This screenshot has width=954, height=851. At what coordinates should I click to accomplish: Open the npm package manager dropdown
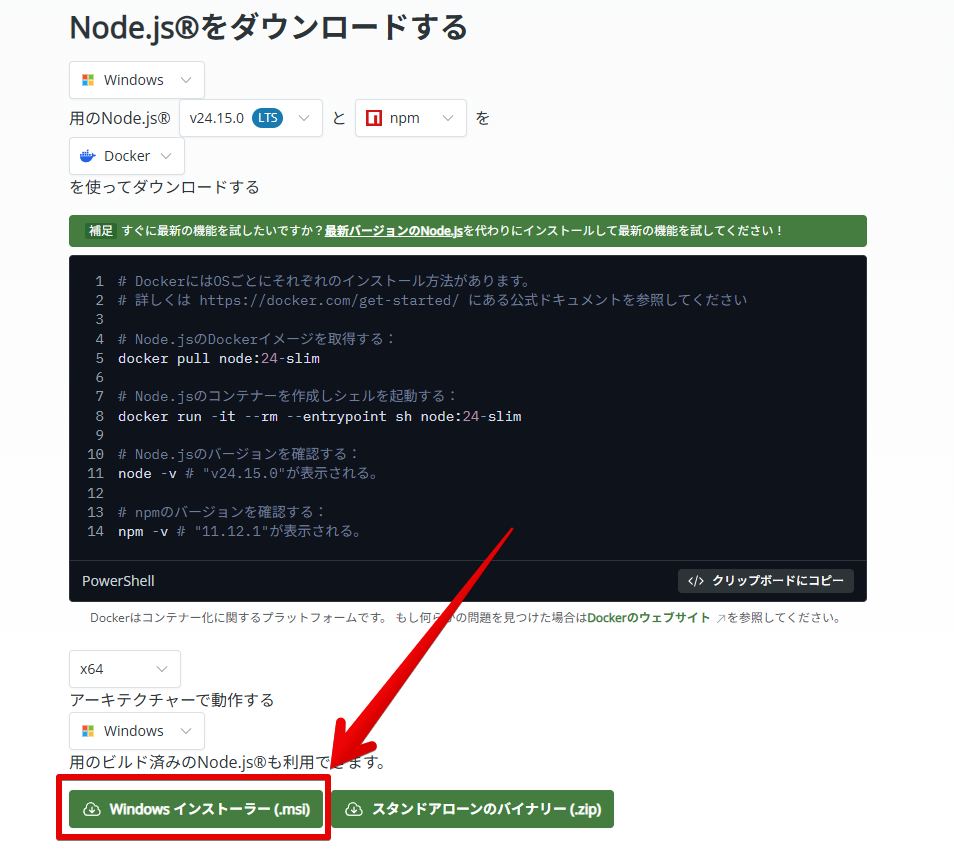point(411,118)
